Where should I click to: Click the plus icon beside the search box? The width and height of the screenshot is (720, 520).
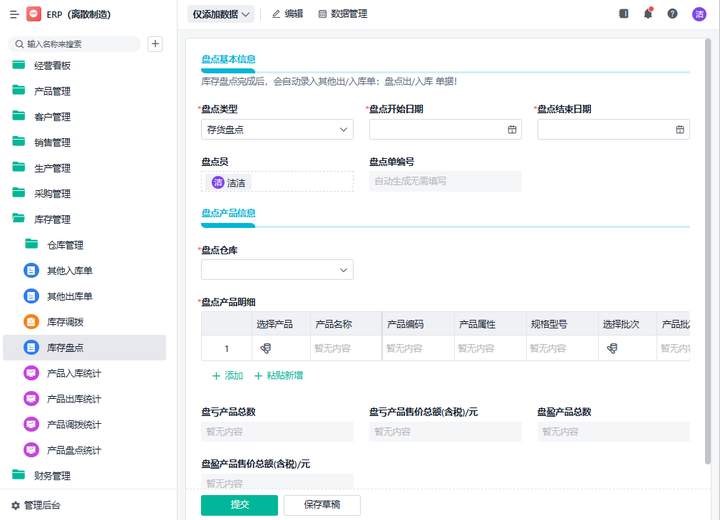[155, 44]
